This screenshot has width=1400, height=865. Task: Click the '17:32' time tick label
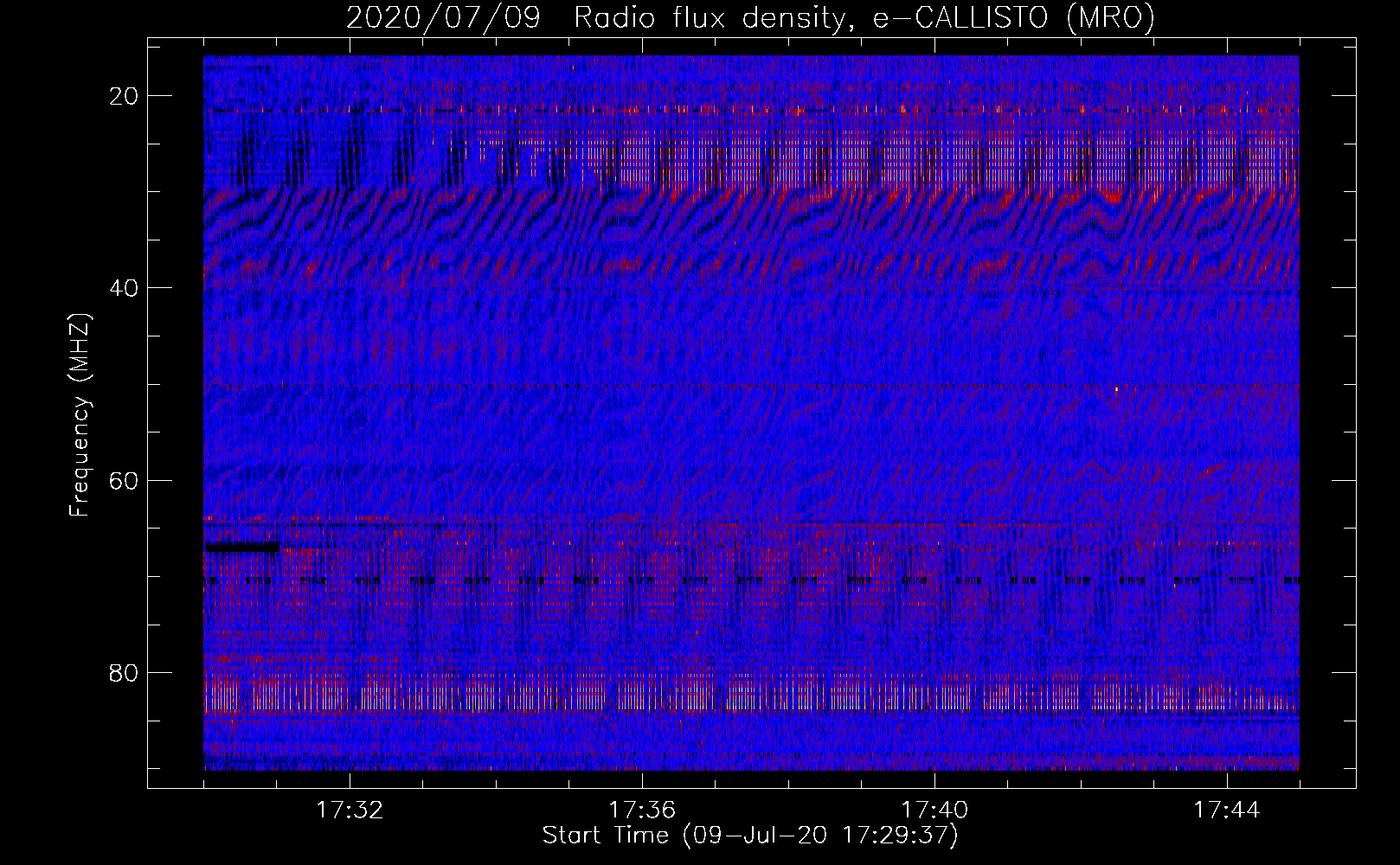coord(350,810)
